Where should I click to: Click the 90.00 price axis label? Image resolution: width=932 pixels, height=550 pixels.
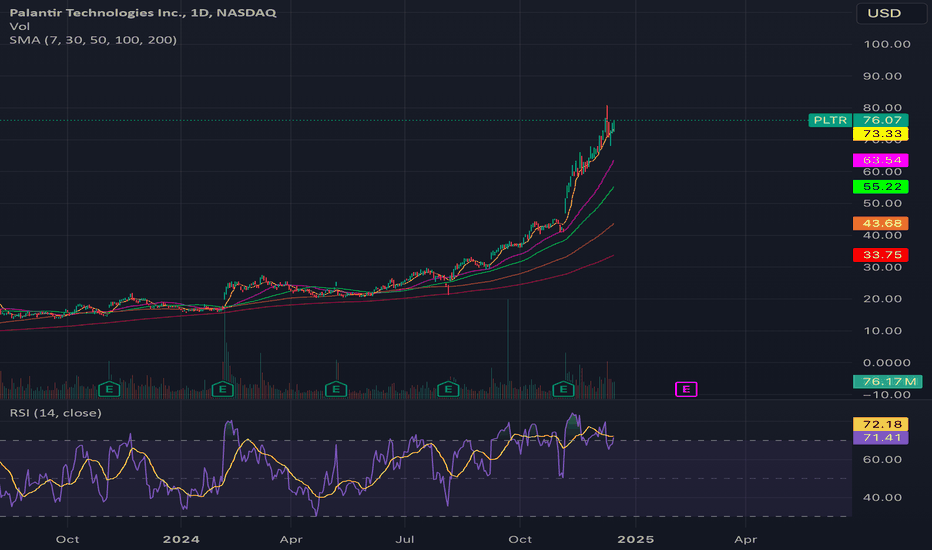pyautogui.click(x=883, y=76)
